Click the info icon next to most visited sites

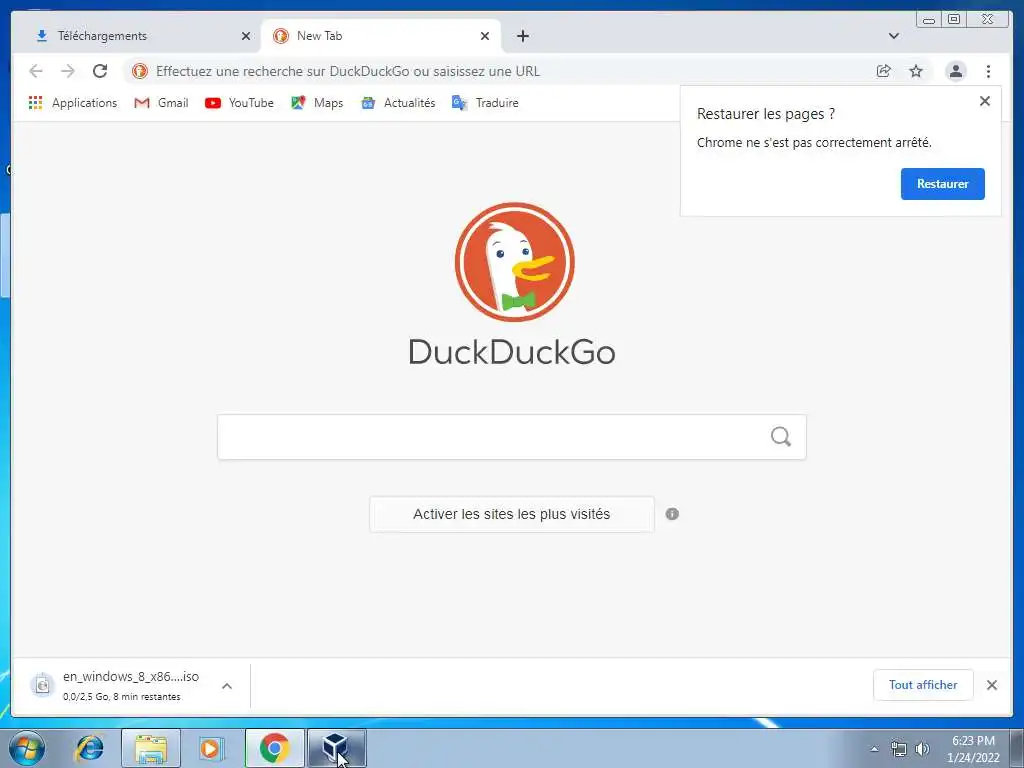click(672, 514)
